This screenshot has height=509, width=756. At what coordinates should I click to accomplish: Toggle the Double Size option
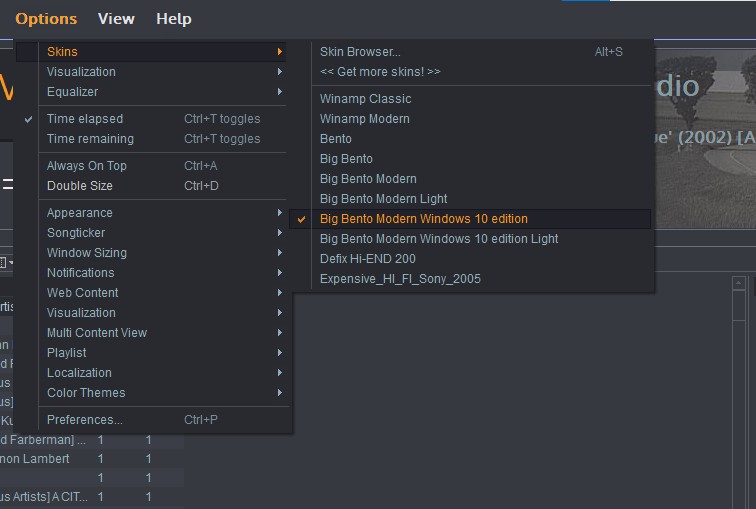tap(151, 186)
